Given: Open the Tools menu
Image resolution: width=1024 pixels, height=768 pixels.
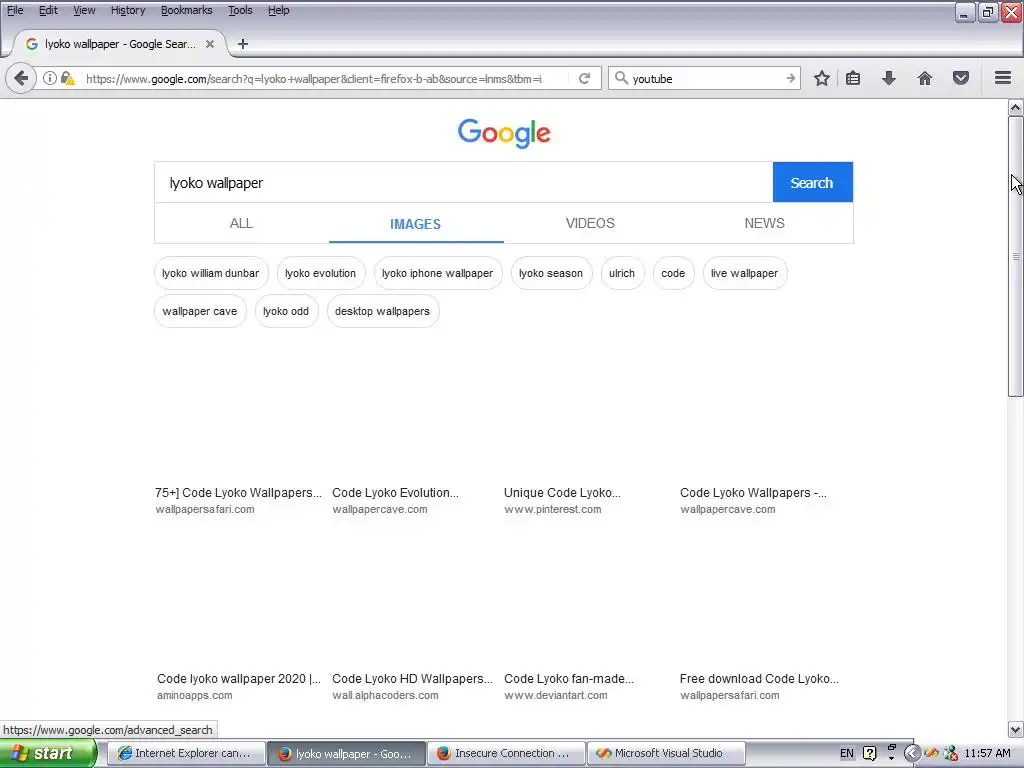Looking at the screenshot, I should tap(240, 10).
